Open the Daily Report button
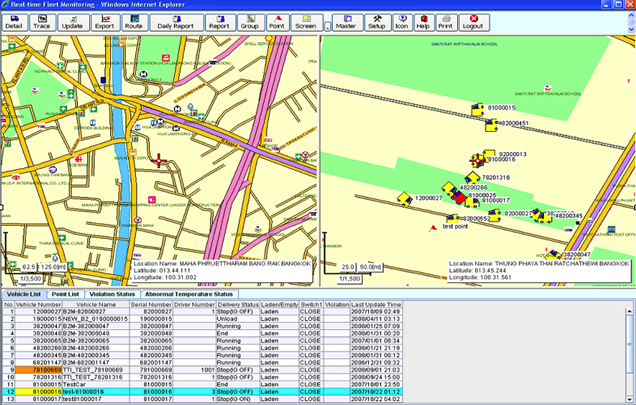 176,22
